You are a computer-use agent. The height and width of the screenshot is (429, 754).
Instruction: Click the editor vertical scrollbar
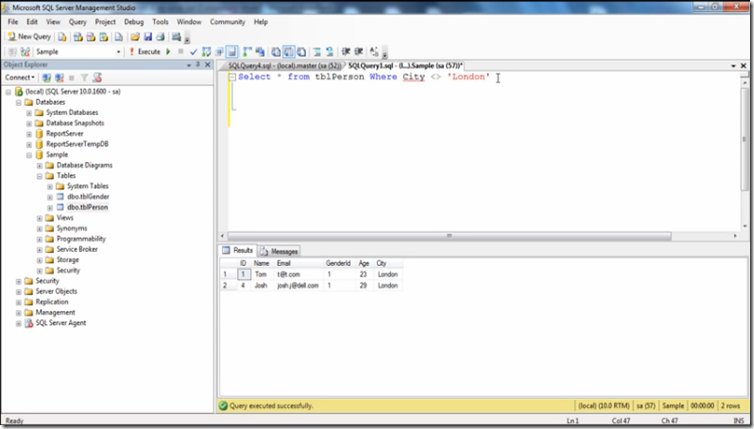tap(744, 139)
